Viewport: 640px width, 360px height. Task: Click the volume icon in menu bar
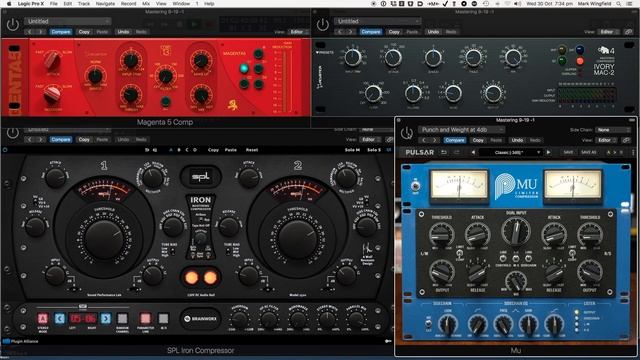(518, 4)
